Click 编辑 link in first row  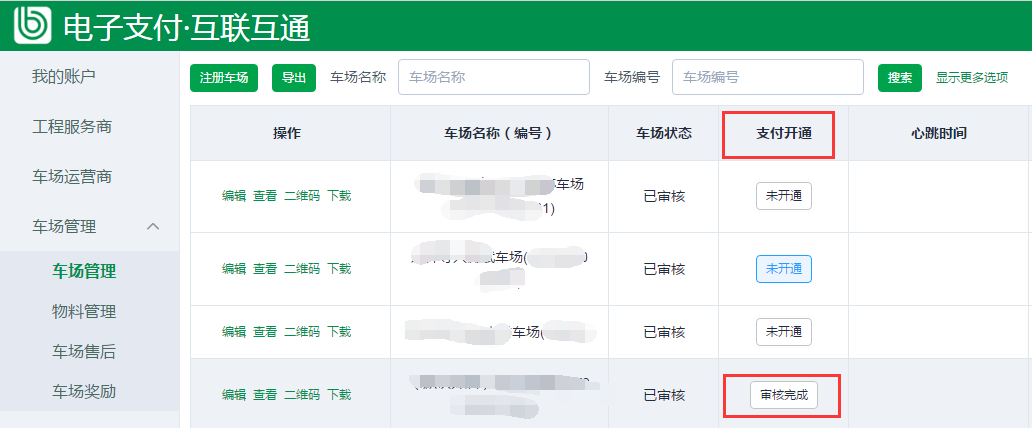coord(233,196)
